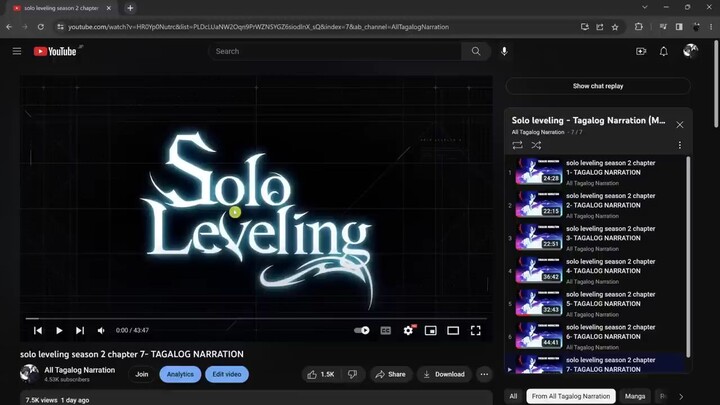Click the Create video icon
This screenshot has height=405, width=720.
pyautogui.click(x=641, y=51)
